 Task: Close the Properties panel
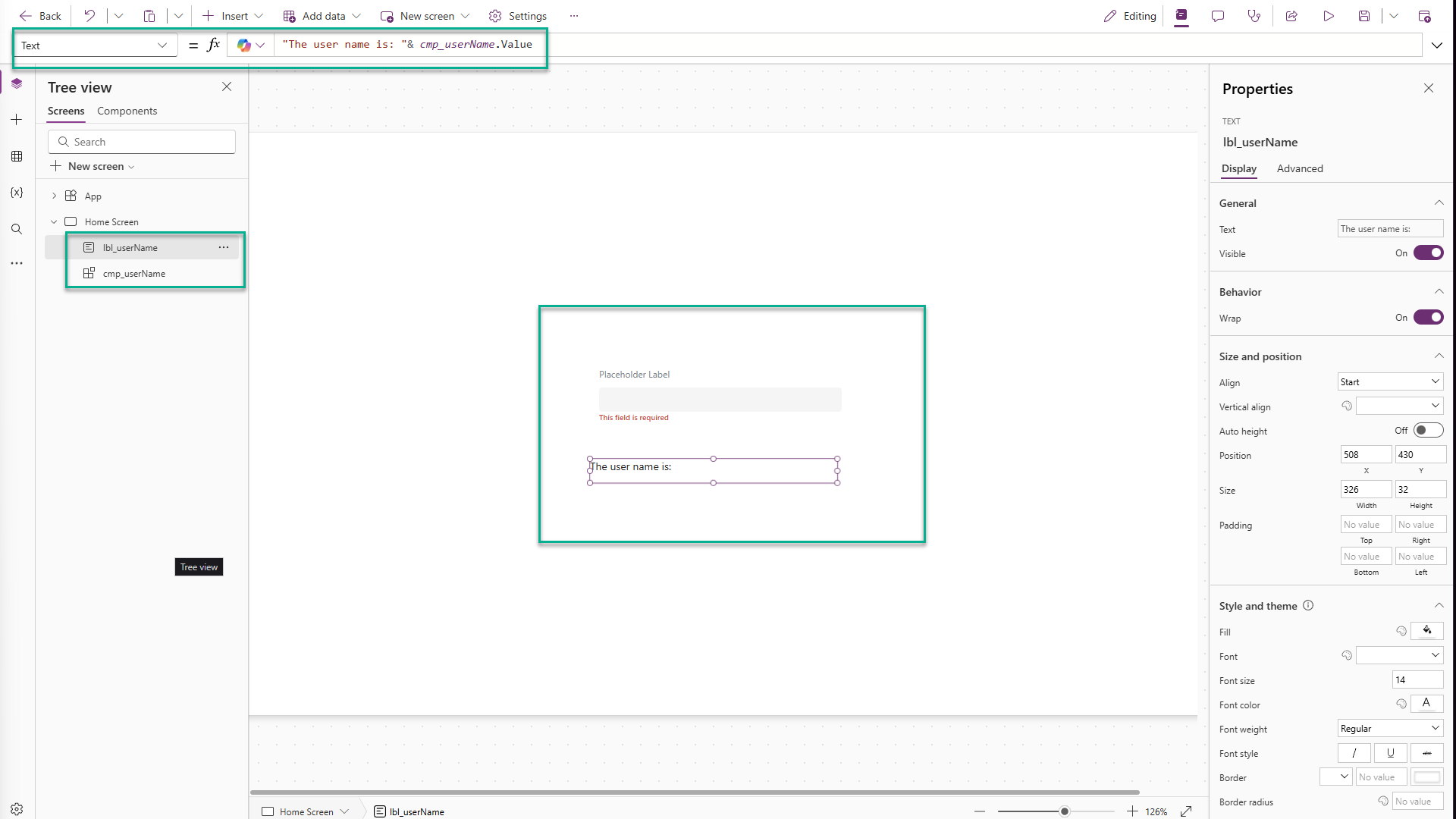pyautogui.click(x=1429, y=88)
